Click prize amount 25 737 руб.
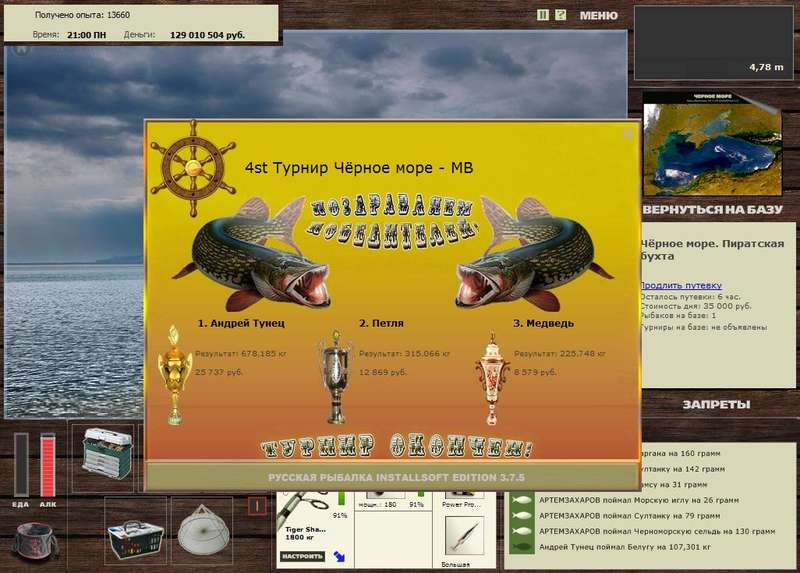Viewport: 800px width, 573px height. 219,372
